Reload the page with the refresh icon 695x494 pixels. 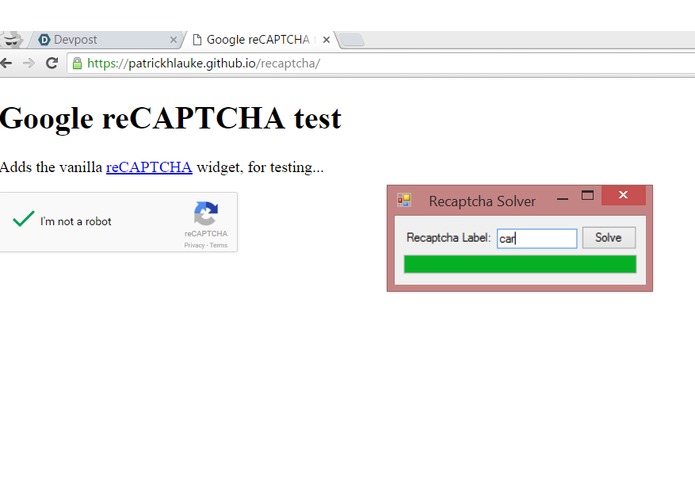[52, 63]
